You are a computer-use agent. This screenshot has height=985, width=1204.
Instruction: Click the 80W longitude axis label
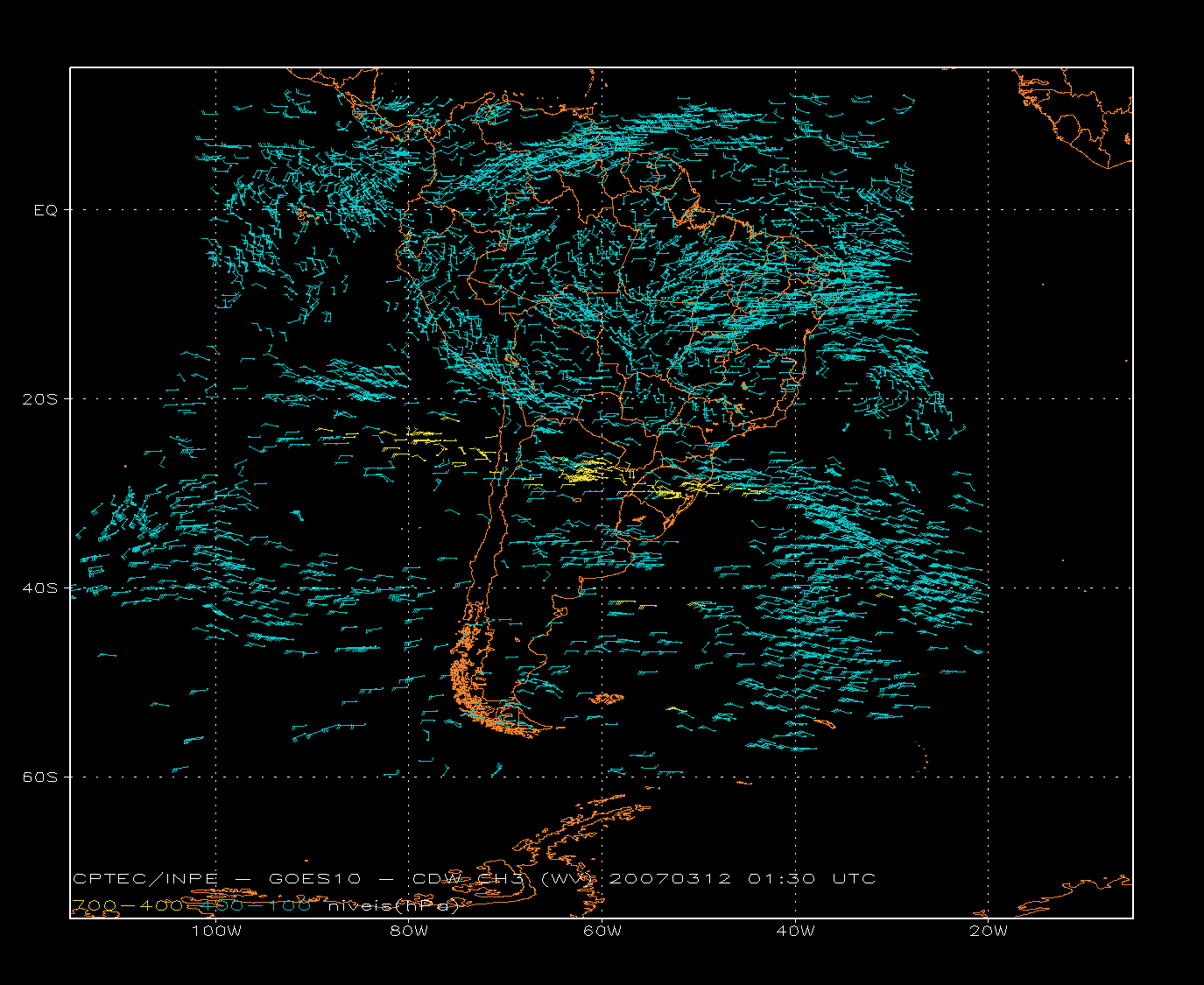pos(409,931)
